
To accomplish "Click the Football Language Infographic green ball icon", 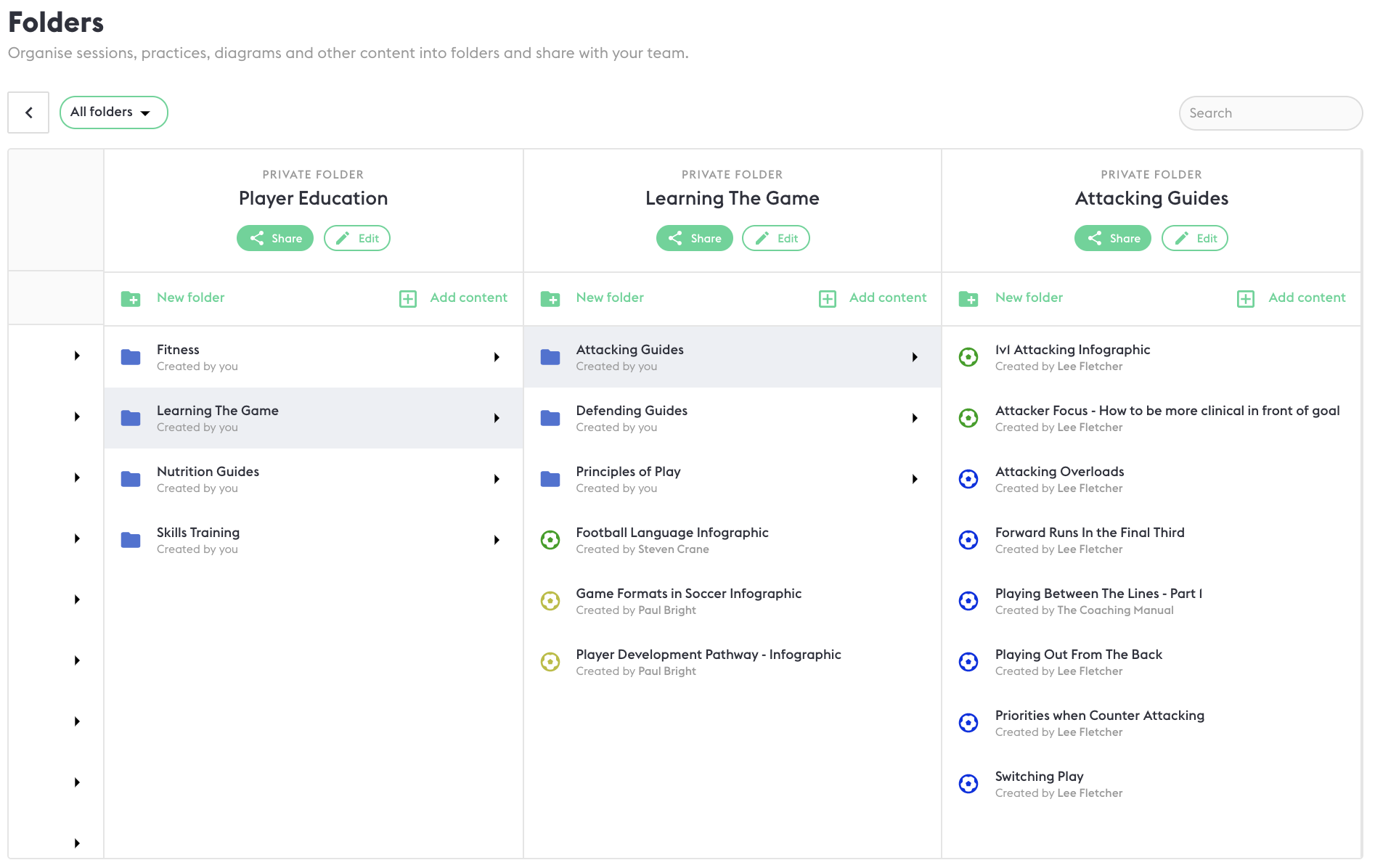I will (550, 540).
